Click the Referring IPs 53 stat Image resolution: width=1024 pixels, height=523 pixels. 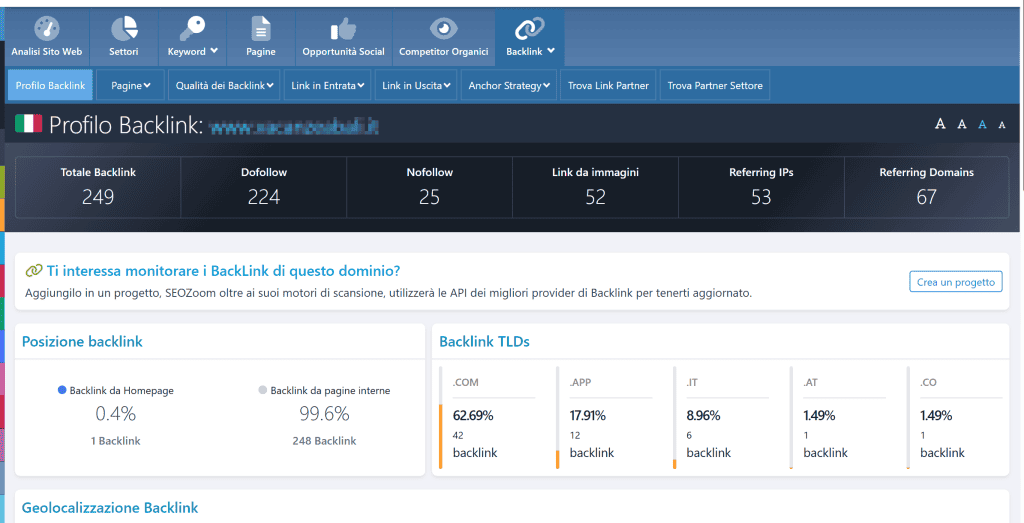(761, 187)
